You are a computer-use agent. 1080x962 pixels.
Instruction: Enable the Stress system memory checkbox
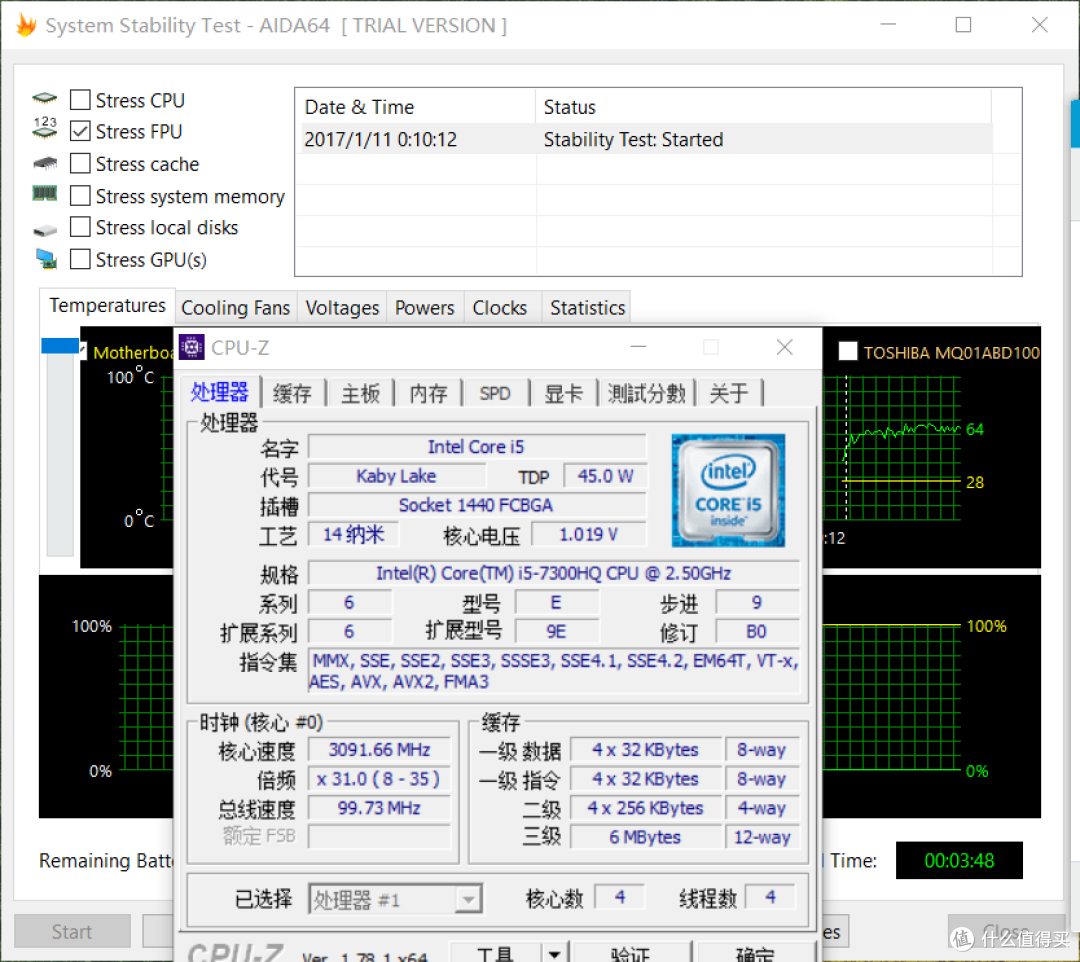click(x=80, y=196)
